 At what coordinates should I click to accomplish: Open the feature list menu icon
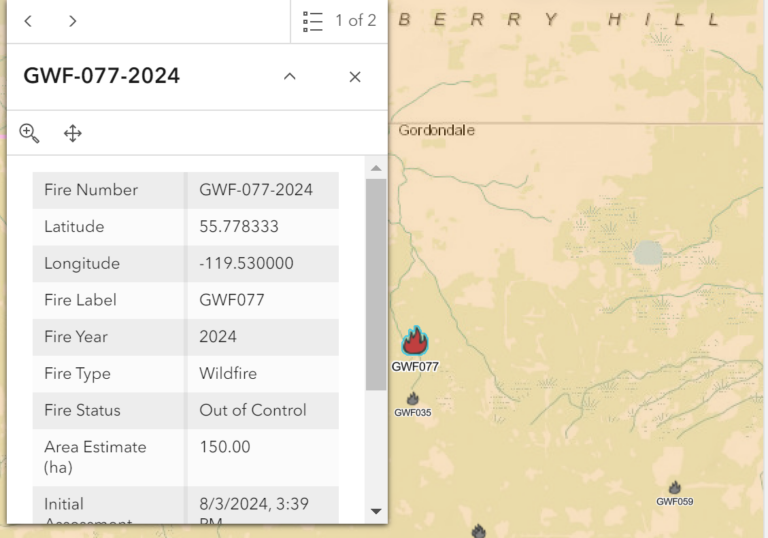pyautogui.click(x=313, y=21)
